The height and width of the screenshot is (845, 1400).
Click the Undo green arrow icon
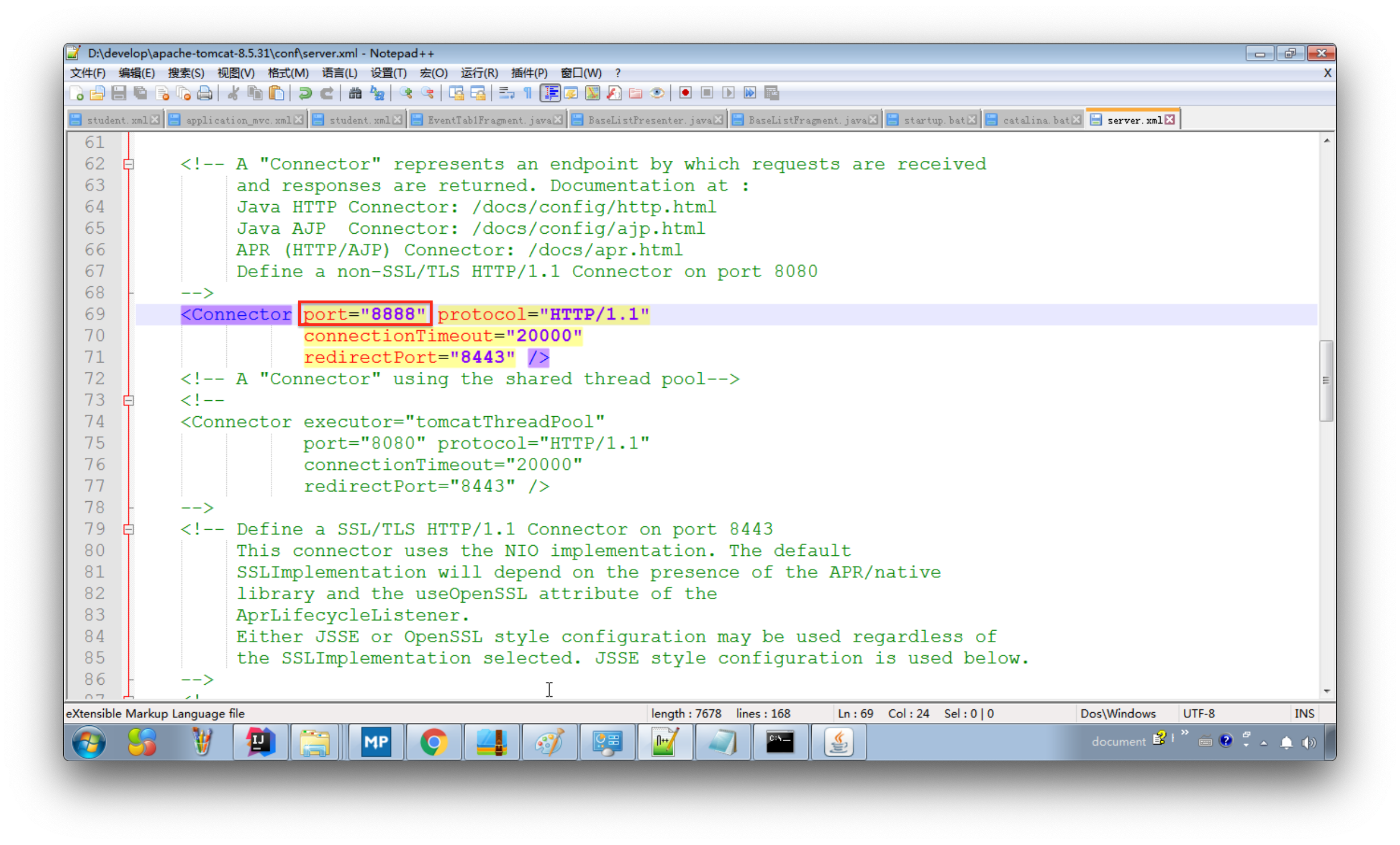click(305, 93)
